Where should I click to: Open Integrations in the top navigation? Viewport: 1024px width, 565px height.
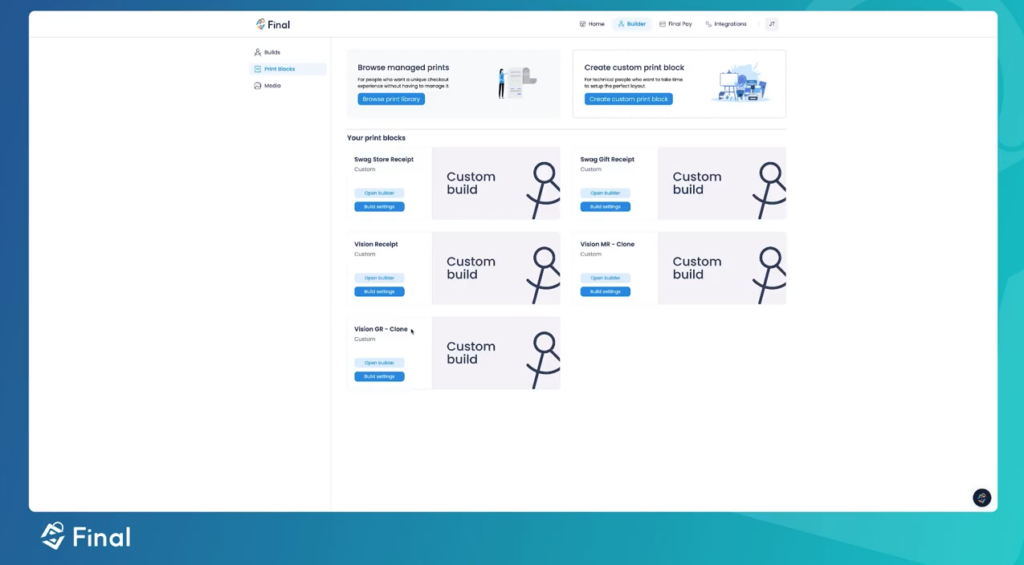726,24
